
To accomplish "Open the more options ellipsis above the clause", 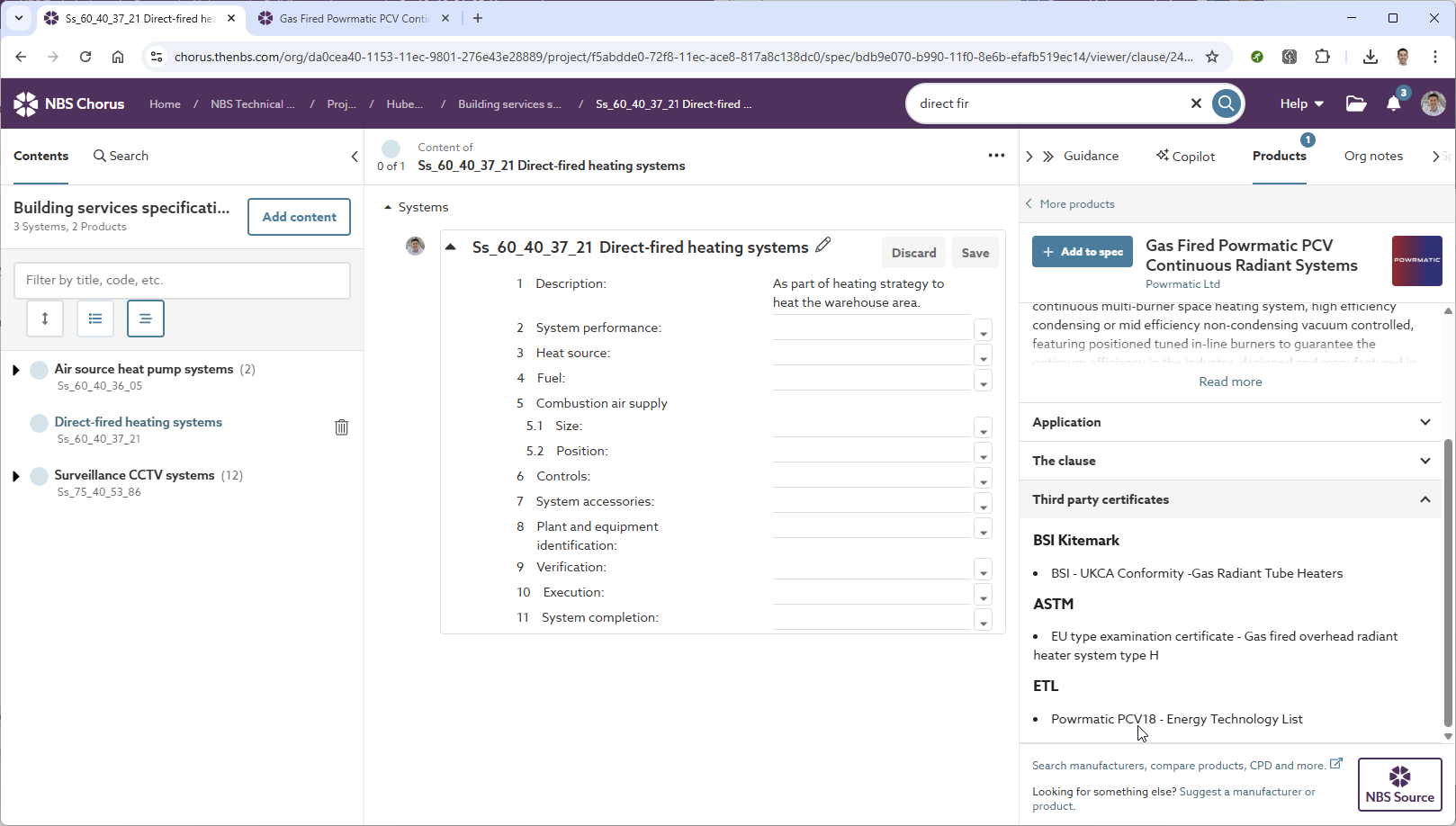I will click(996, 155).
